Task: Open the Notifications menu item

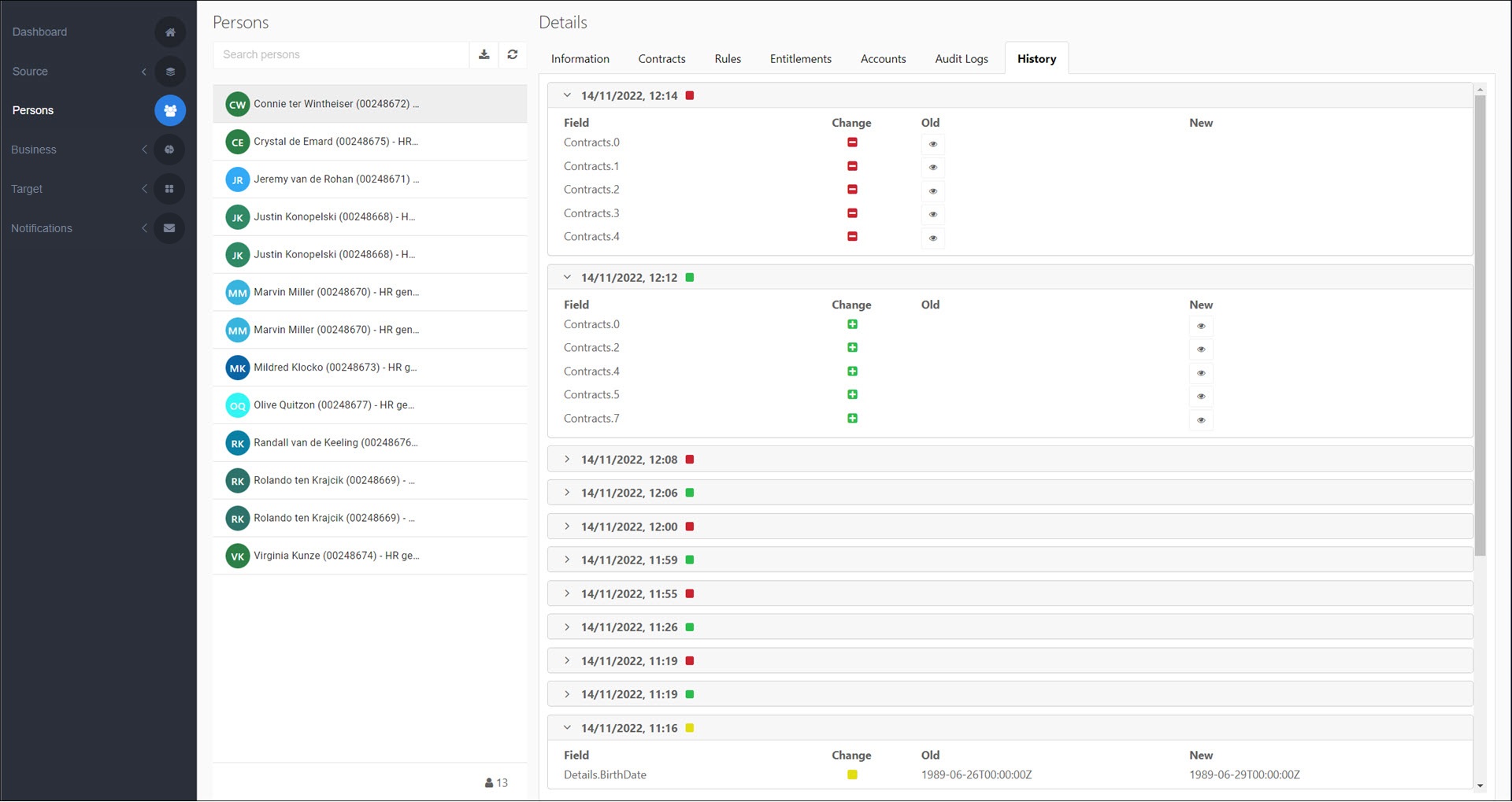Action: tap(42, 228)
